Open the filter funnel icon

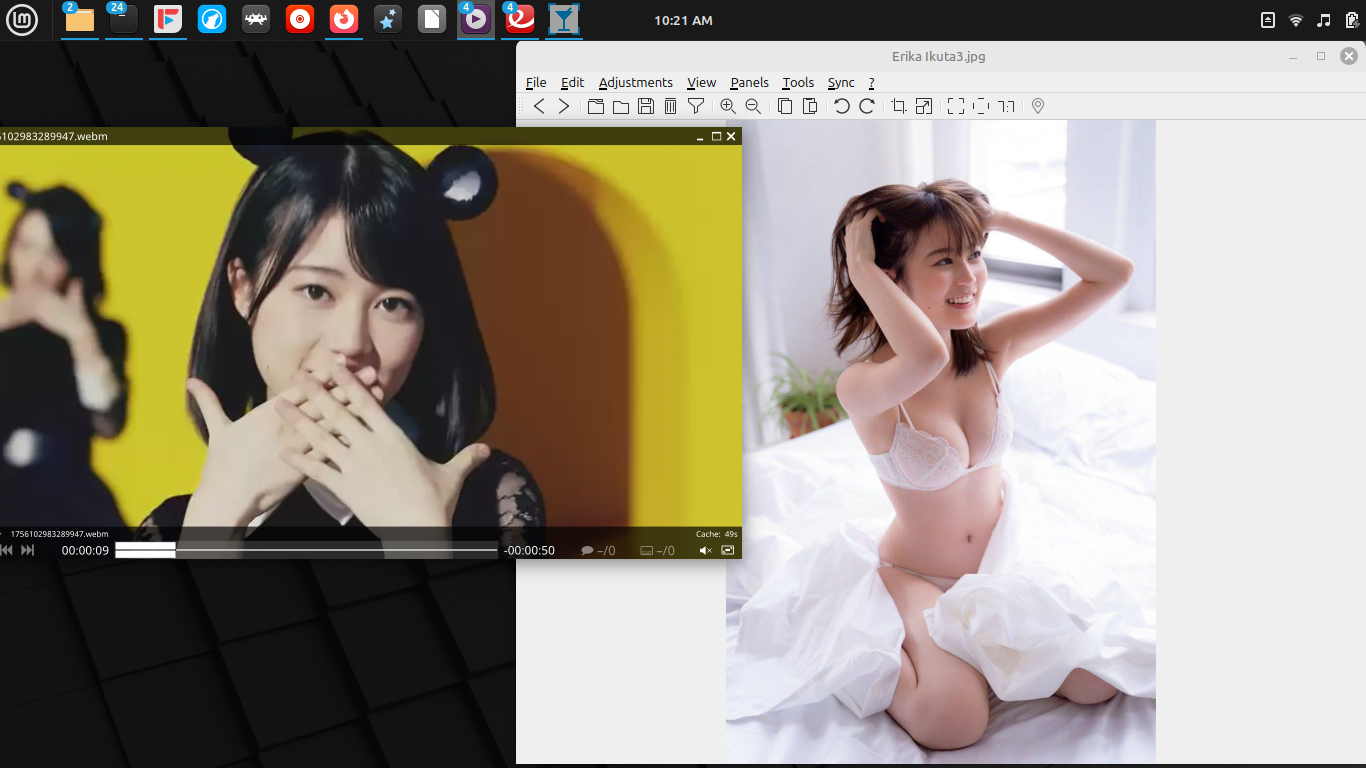696,106
